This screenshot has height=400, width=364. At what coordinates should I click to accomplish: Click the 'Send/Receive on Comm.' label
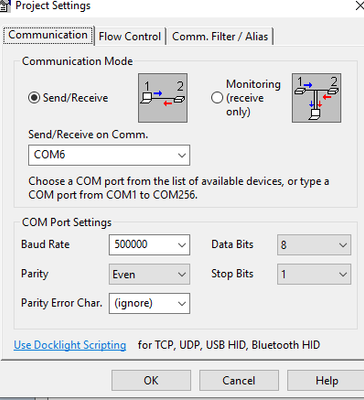tap(88, 135)
